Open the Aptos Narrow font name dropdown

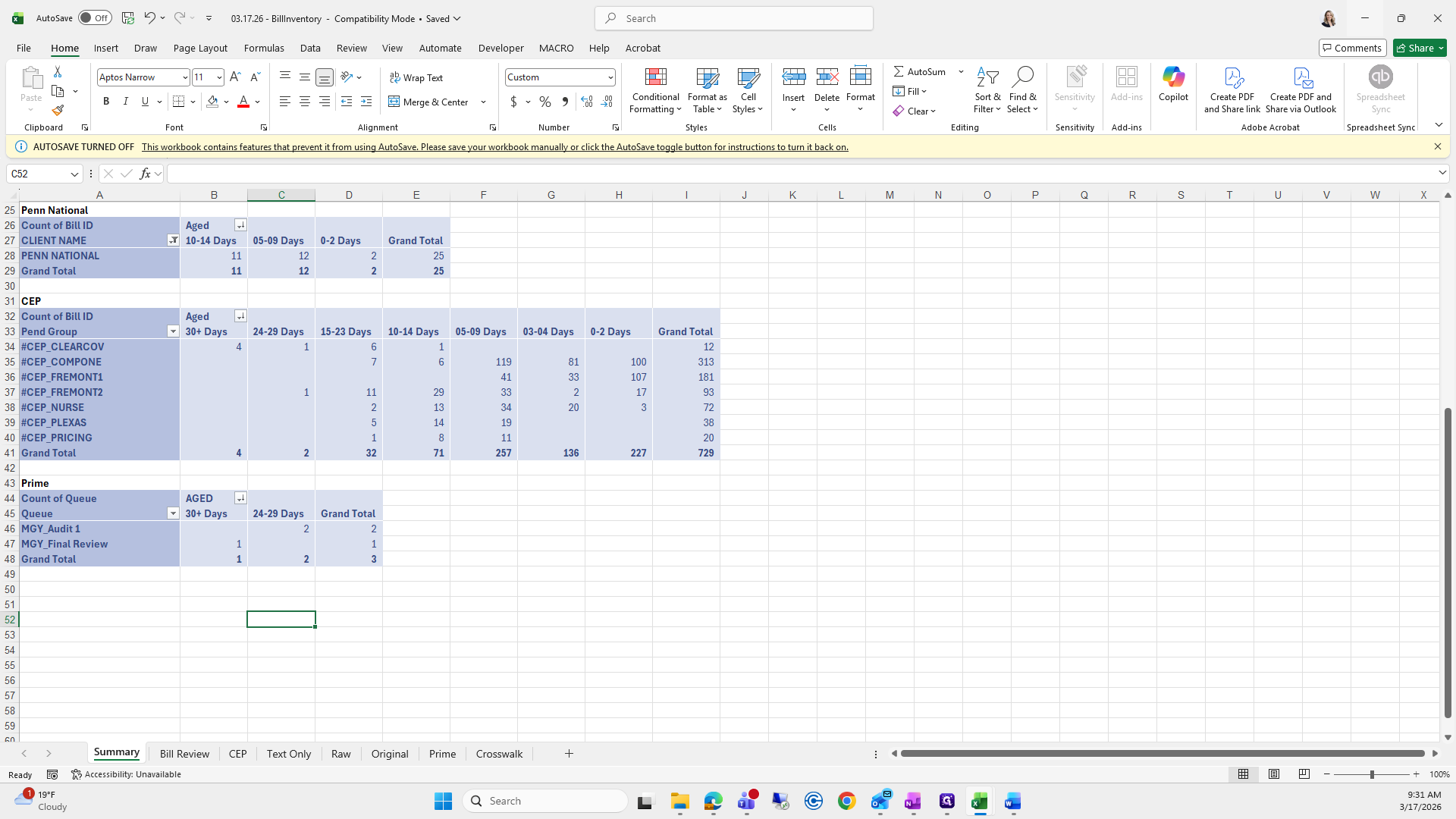(184, 77)
